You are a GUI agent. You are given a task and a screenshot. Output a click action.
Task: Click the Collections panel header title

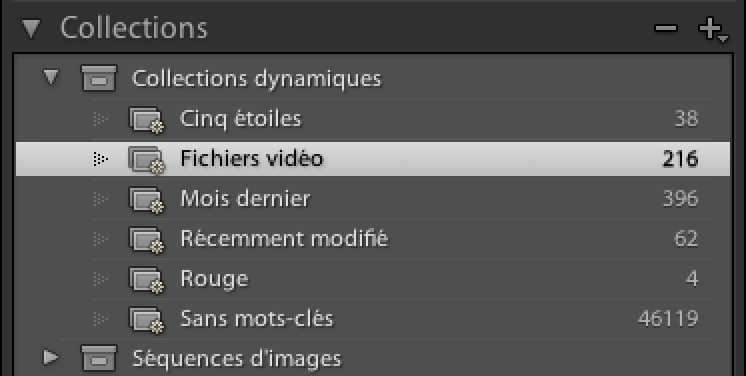(134, 28)
